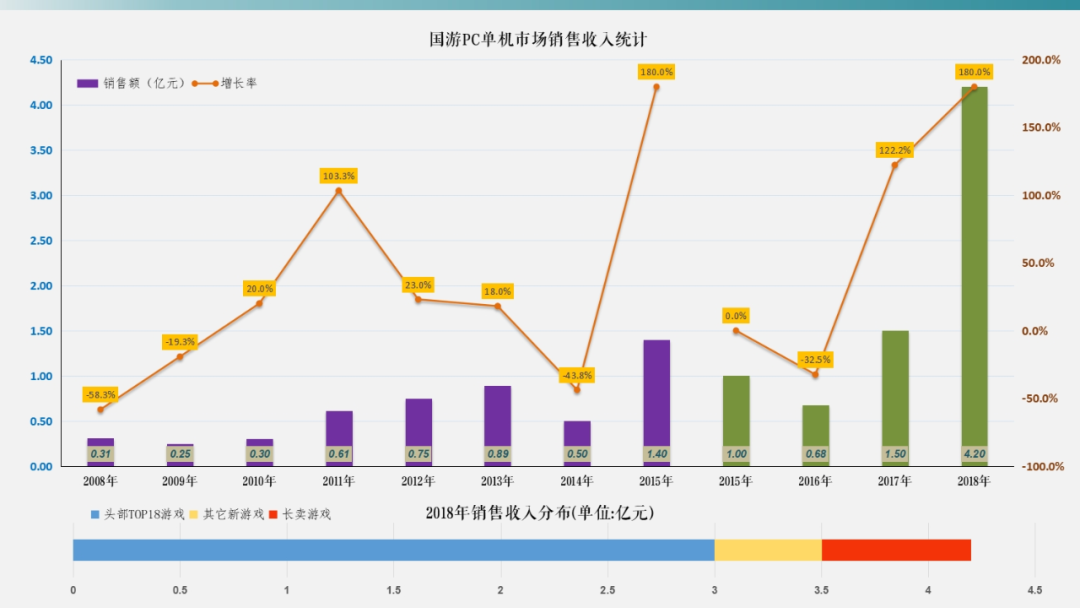Screen dimensions: 1080x608
Task: Click the 2017年 x-axis label
Action: point(895,481)
